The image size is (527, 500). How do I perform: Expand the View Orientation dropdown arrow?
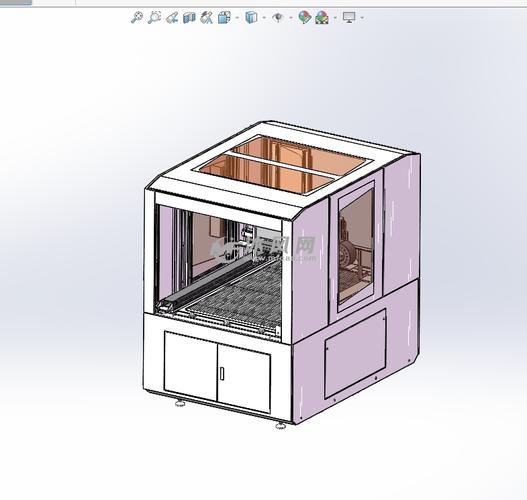coord(238,17)
